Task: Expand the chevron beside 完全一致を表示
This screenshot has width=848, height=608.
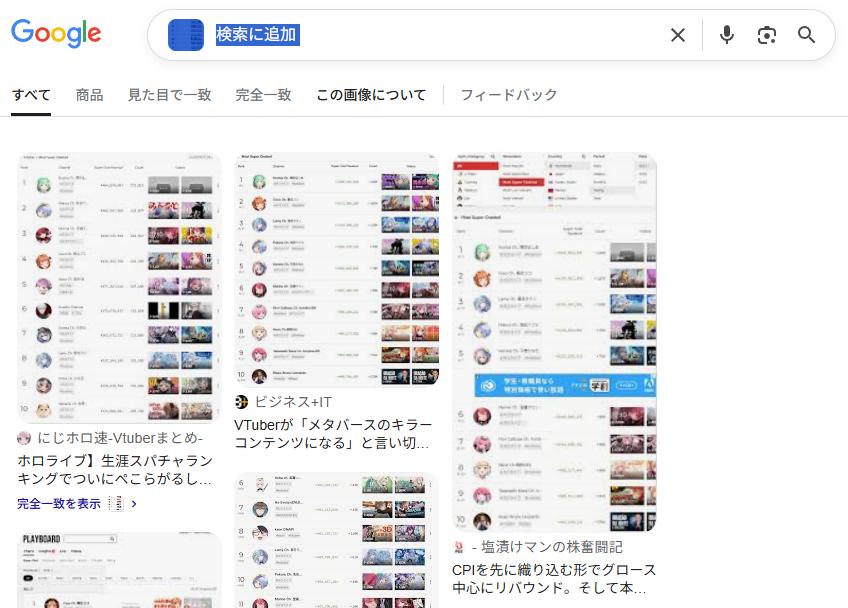Action: click(134, 504)
